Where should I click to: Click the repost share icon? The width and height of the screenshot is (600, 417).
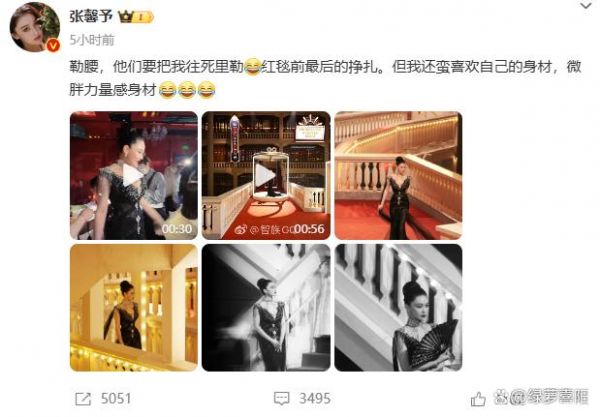(x=83, y=399)
